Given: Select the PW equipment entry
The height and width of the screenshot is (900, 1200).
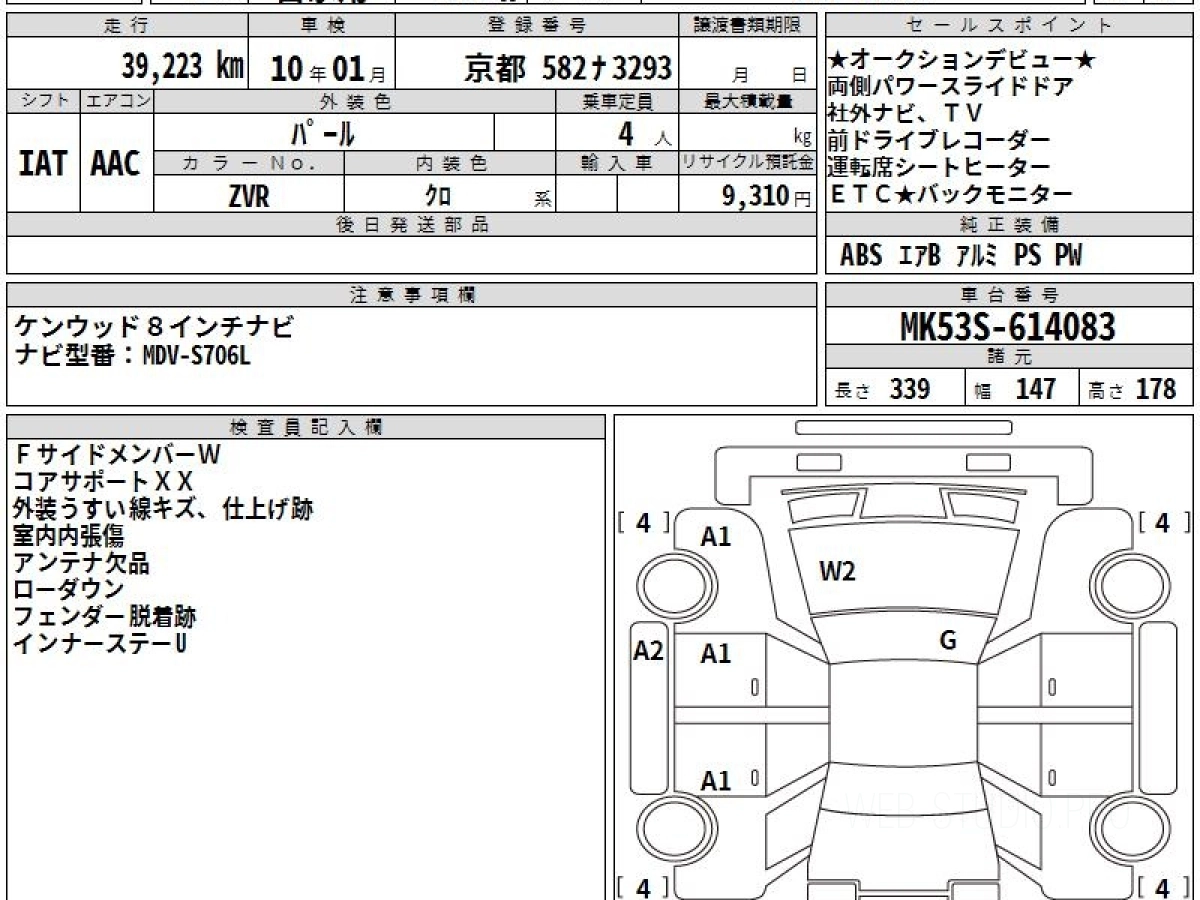Looking at the screenshot, I should coord(1068,256).
